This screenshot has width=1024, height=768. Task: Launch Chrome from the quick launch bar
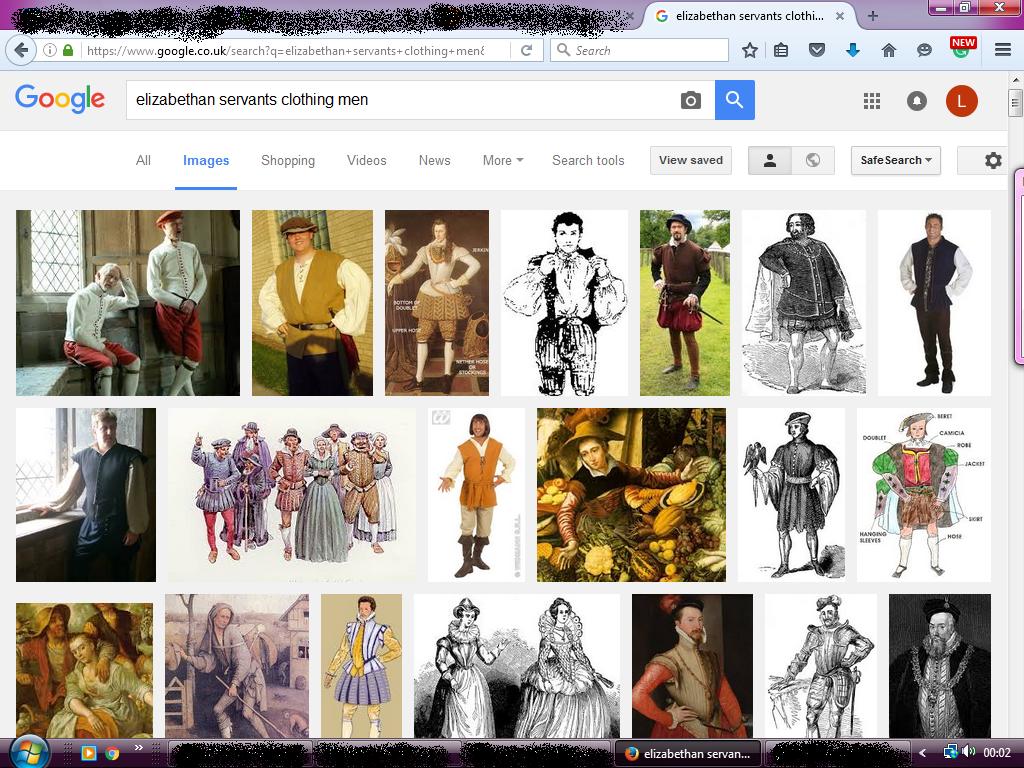[x=112, y=753]
